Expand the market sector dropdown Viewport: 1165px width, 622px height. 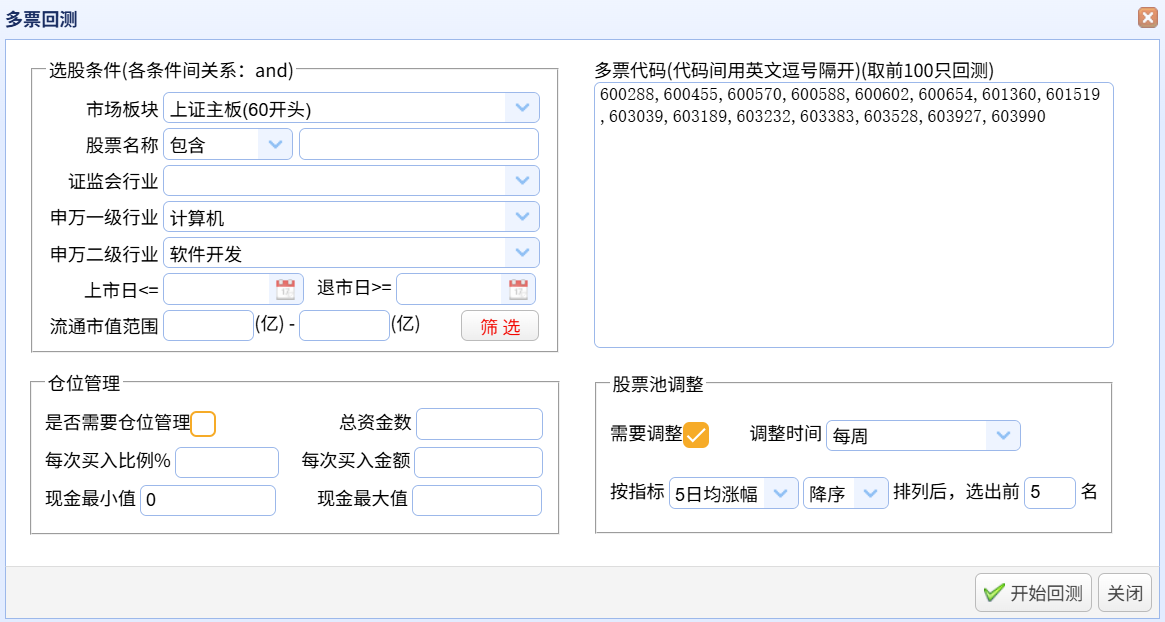(522, 108)
